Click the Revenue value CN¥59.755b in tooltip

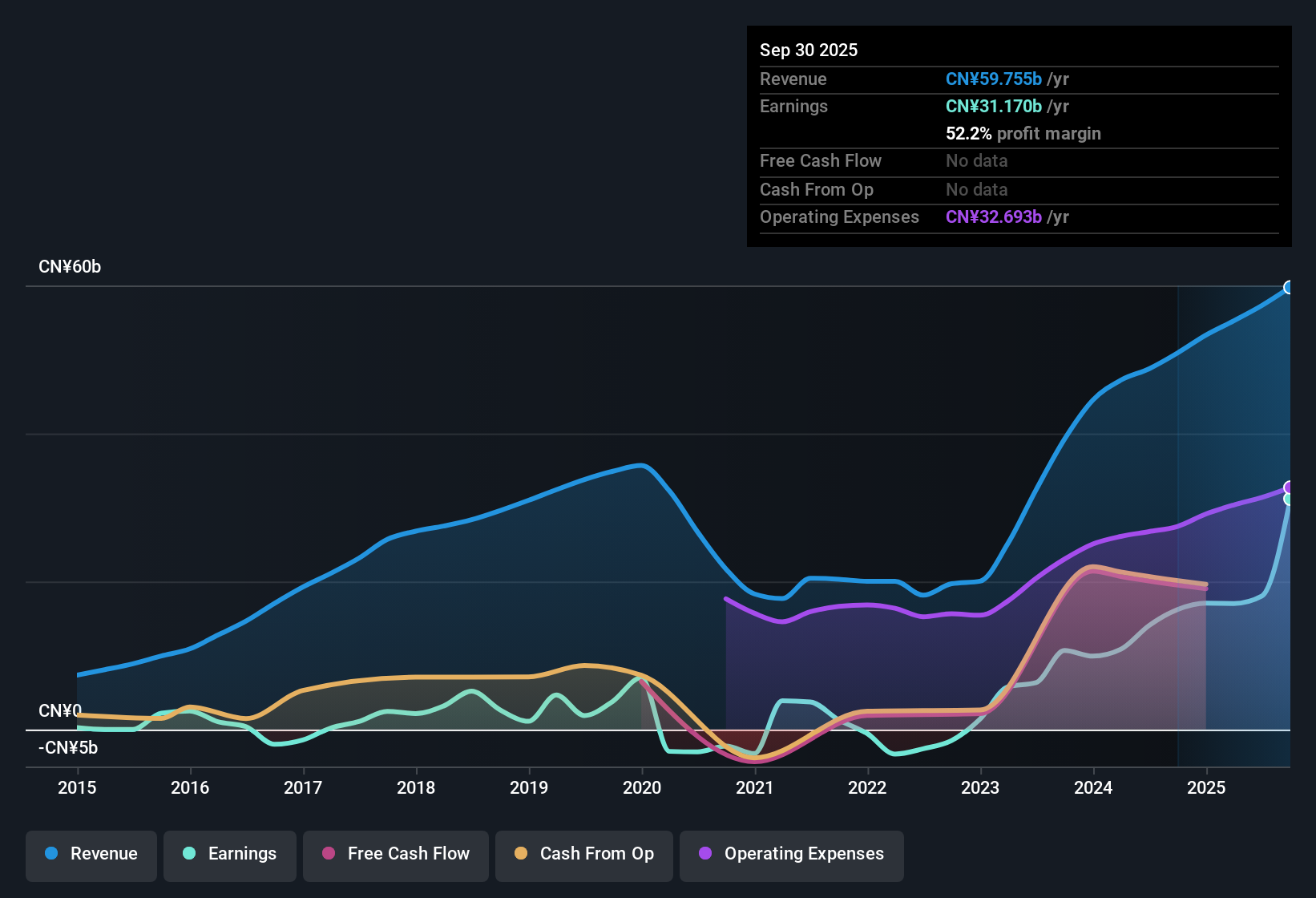coord(993,79)
